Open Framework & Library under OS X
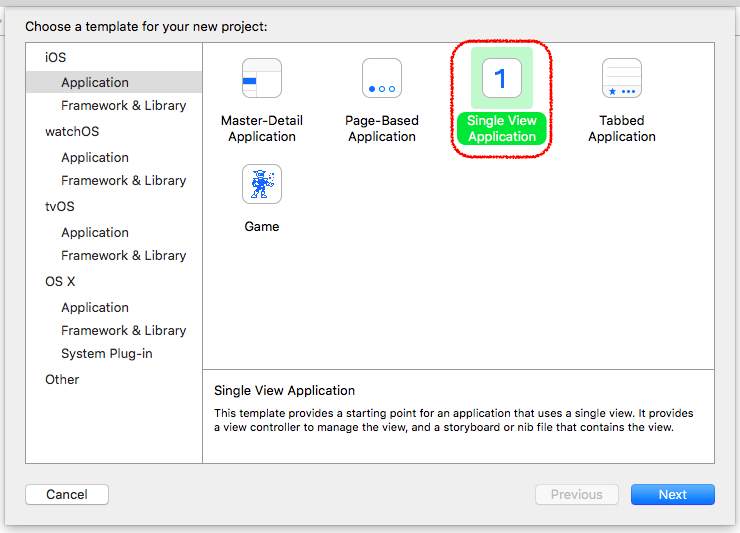 pyautogui.click(x=124, y=330)
